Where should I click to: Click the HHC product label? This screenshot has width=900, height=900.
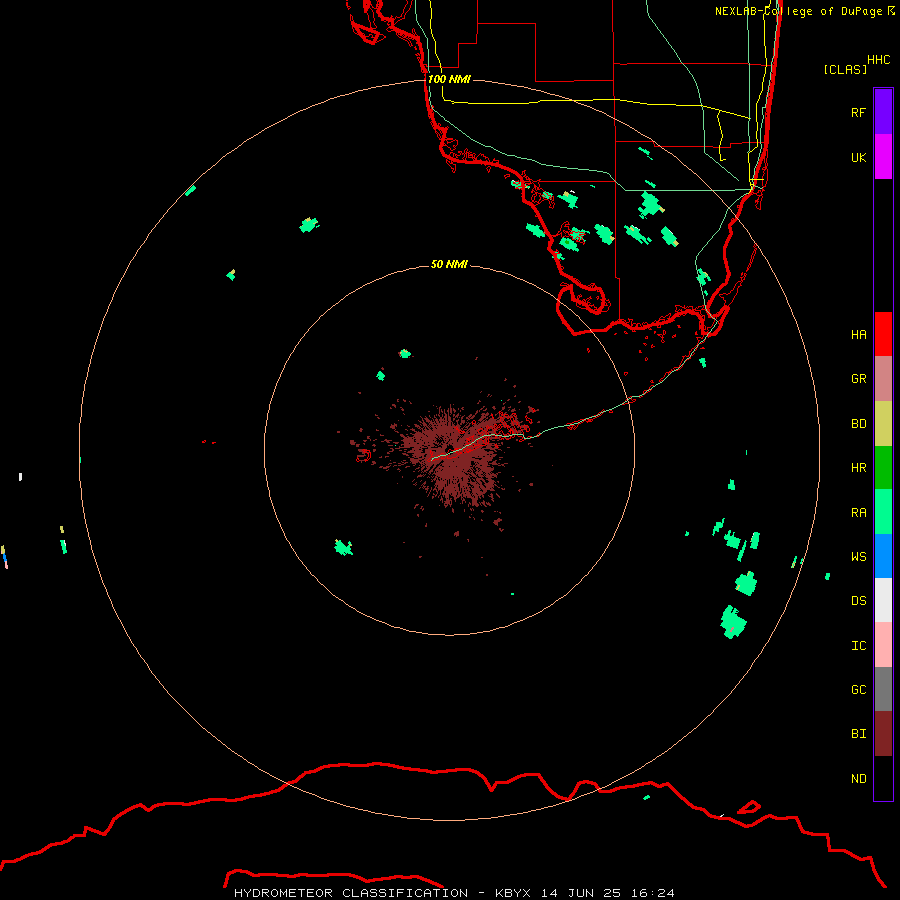tap(878, 59)
